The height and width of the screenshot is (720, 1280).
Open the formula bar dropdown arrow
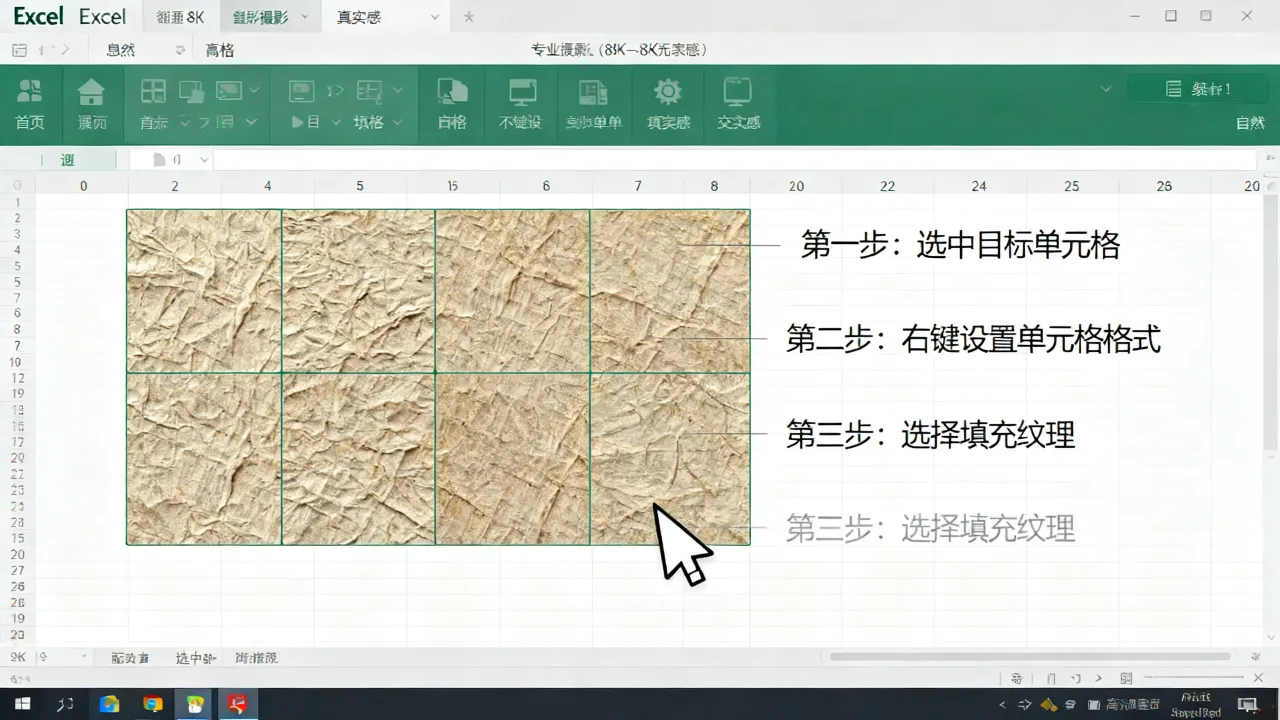pos(204,160)
